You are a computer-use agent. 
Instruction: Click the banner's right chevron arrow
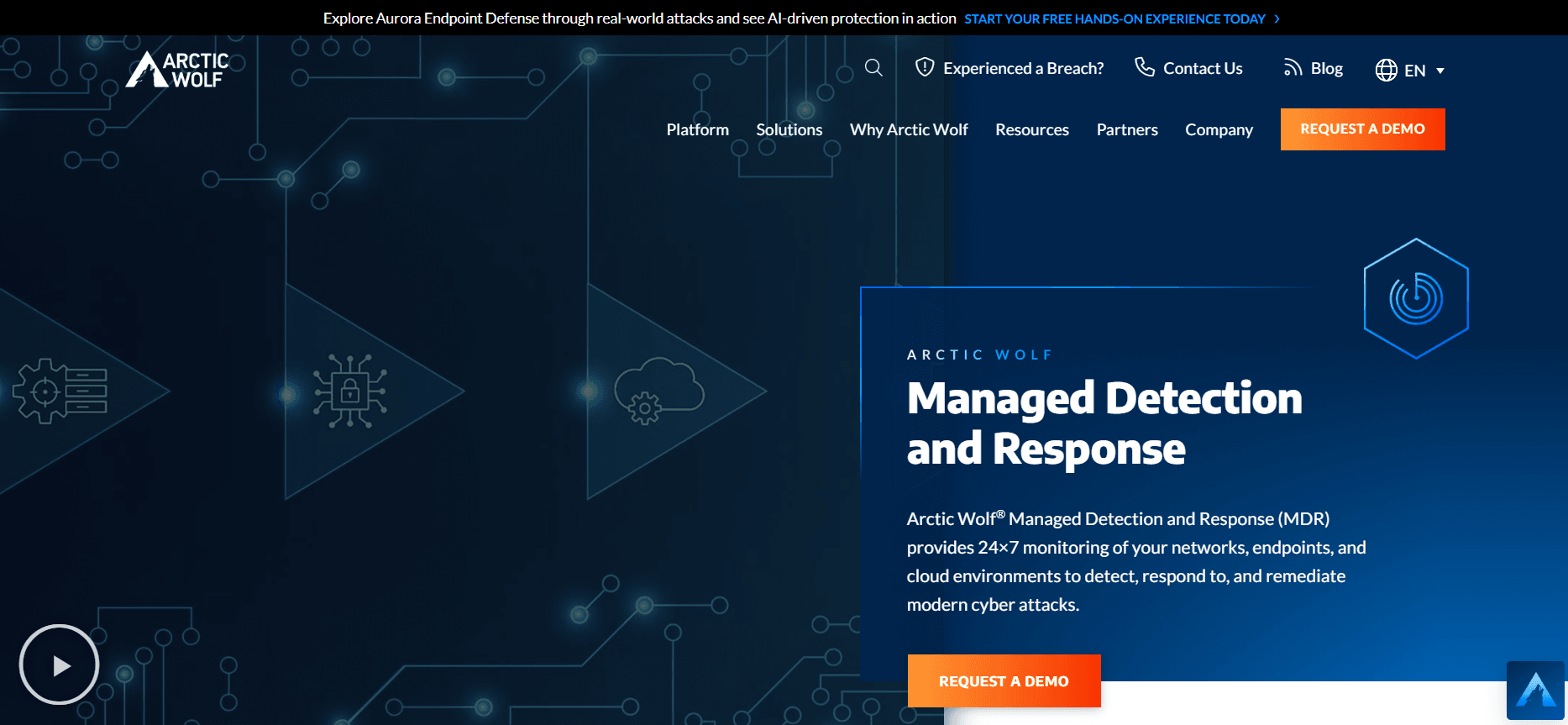pos(1277,18)
